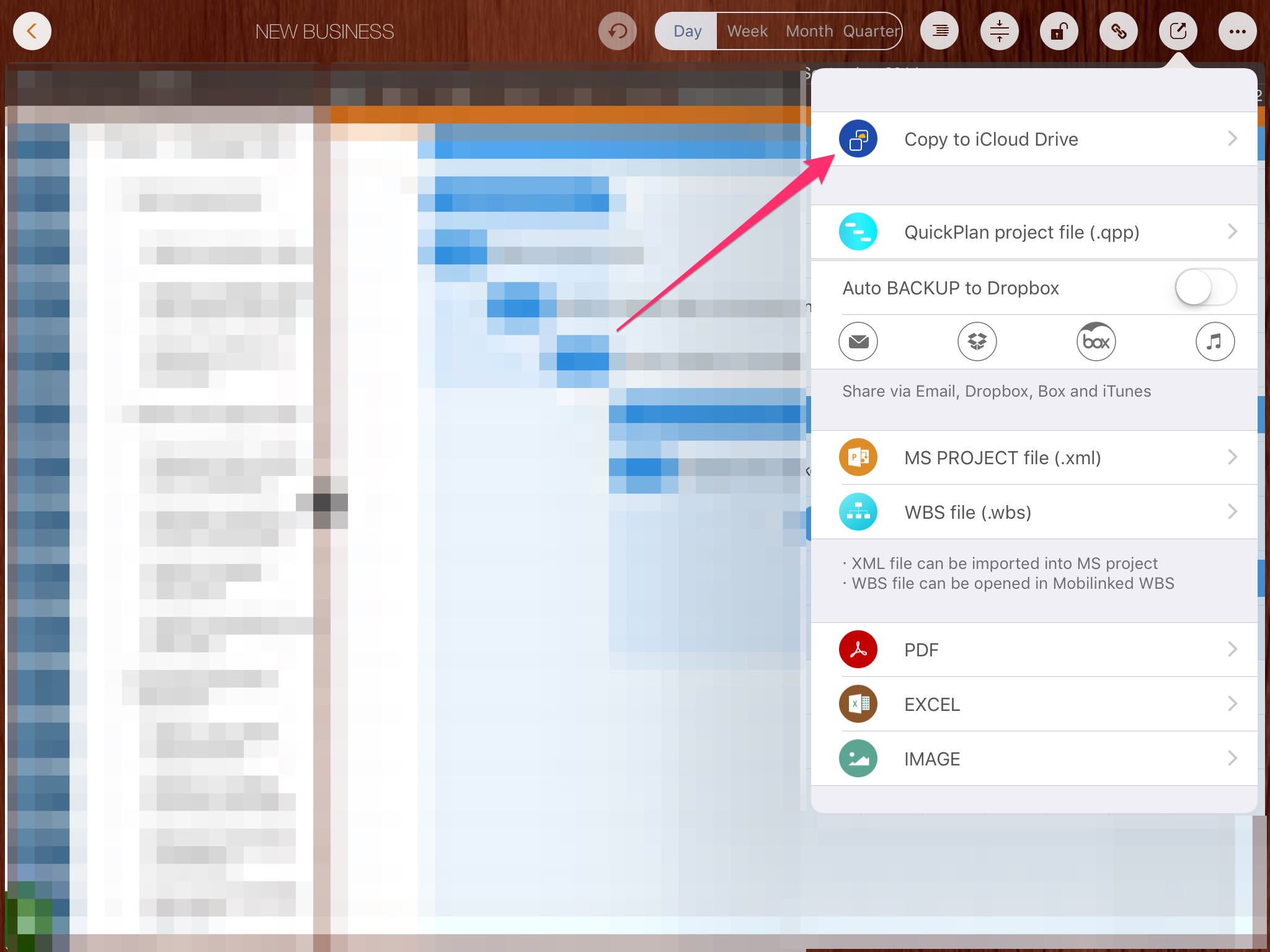Switch to Week view
The image size is (1270, 952).
tap(747, 31)
